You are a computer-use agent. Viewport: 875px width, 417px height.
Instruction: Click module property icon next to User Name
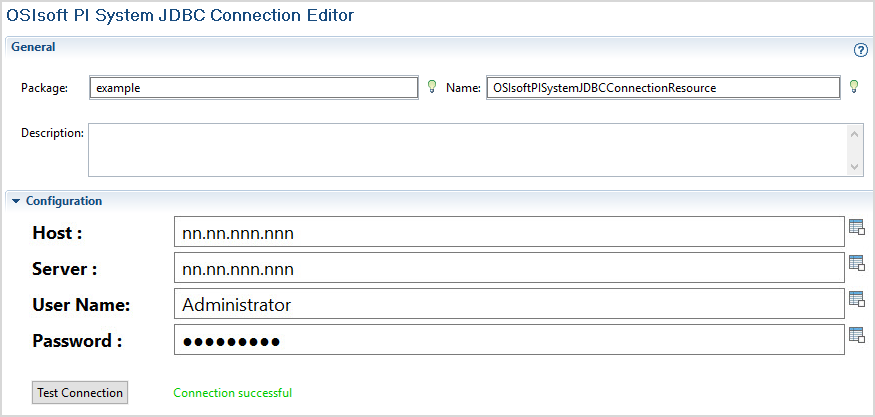click(856, 299)
